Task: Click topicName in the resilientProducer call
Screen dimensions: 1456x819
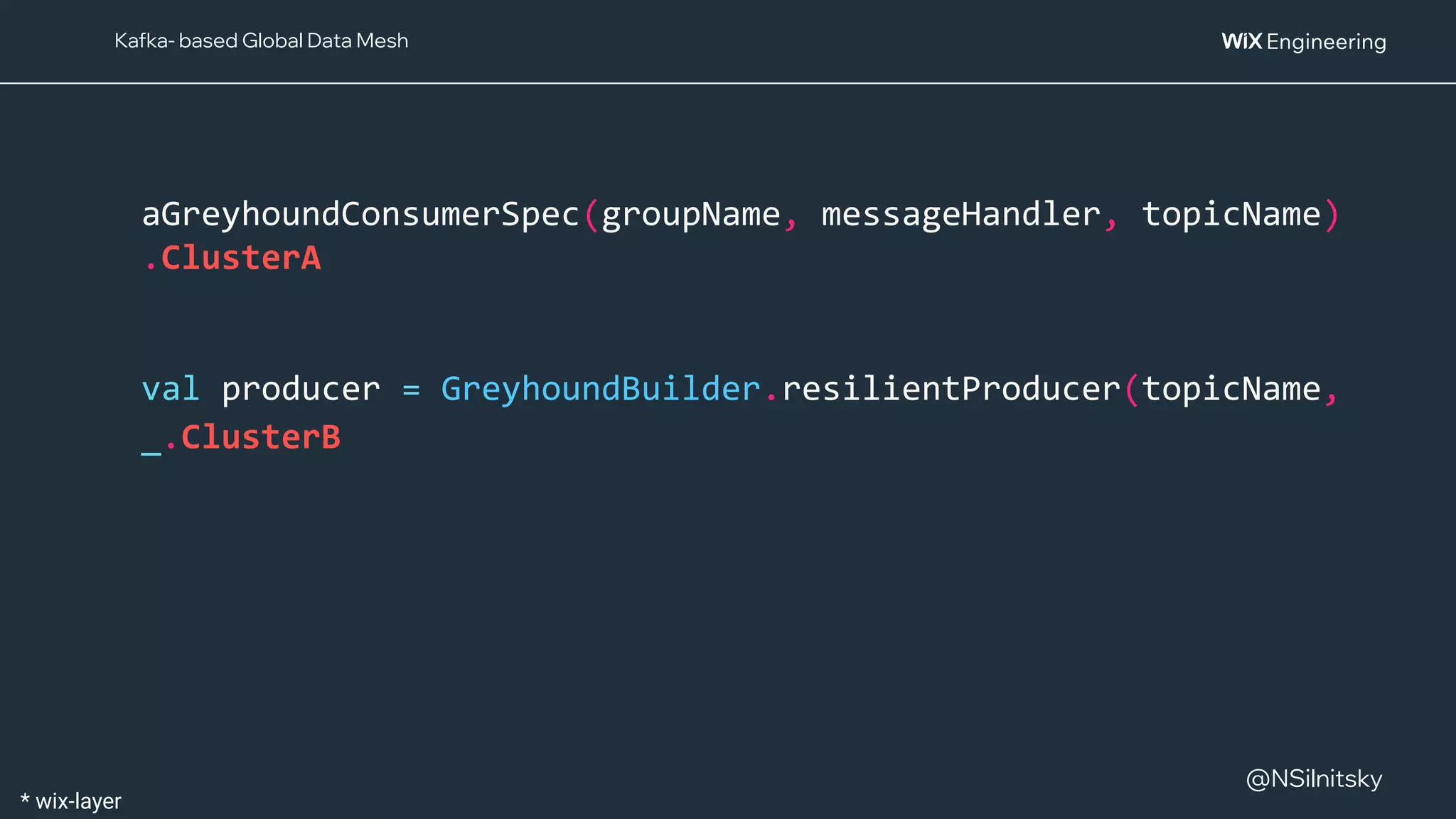Action: click(1231, 389)
